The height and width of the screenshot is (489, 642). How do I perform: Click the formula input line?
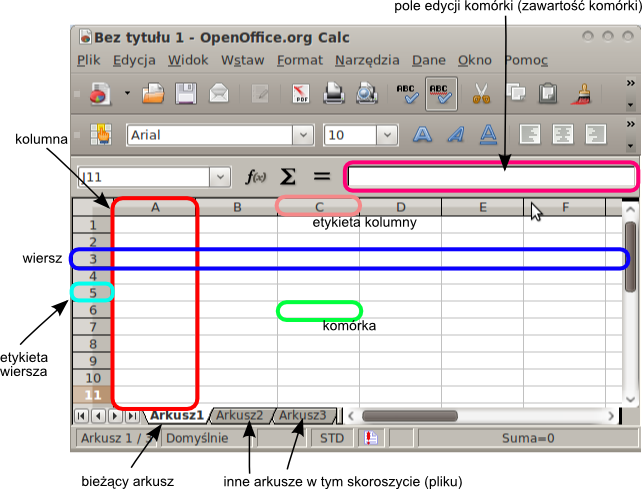[491, 177]
